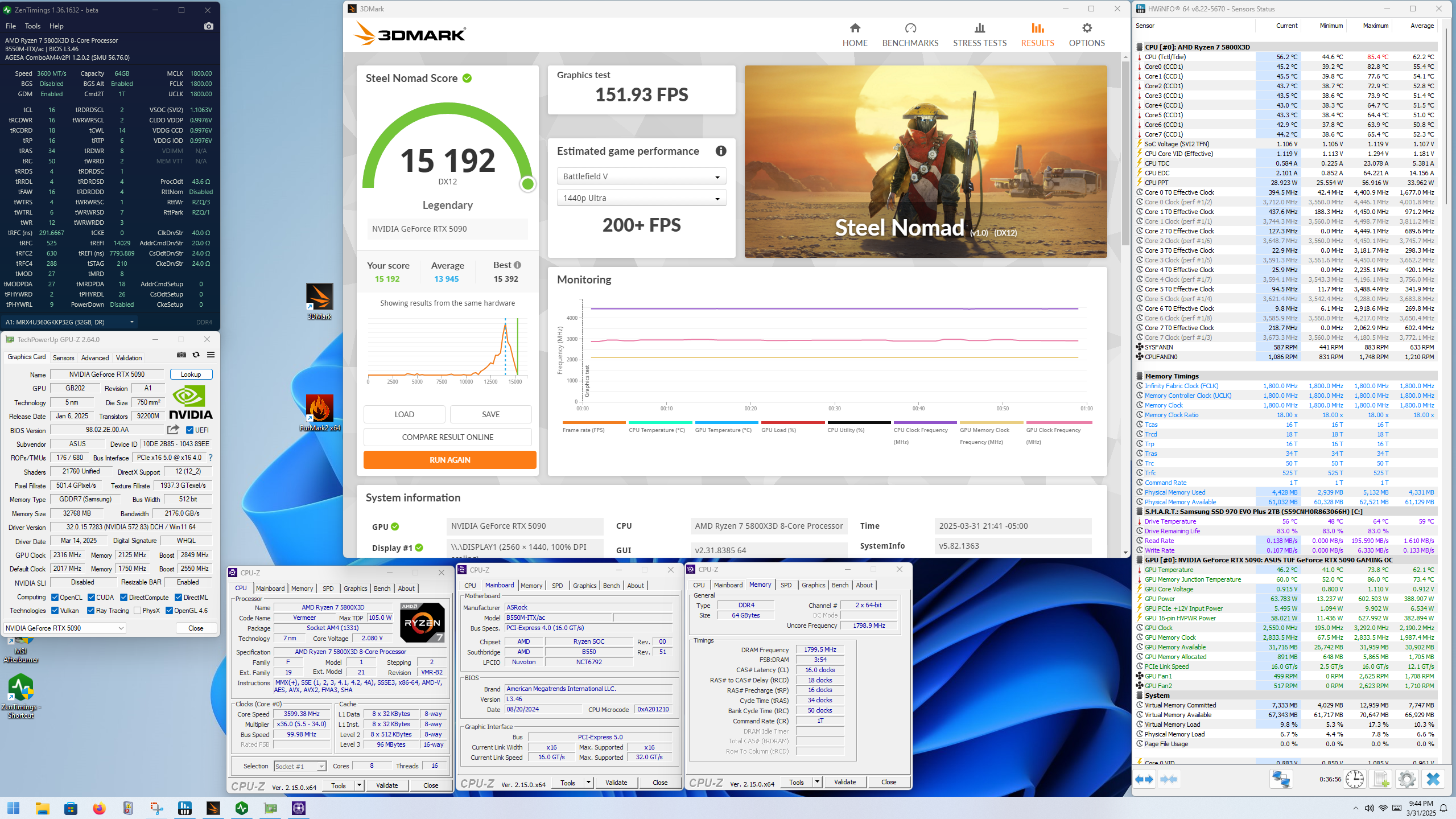Click GPU-Z BIOS export share icon
This screenshot has height=819, width=1456.
(174, 430)
